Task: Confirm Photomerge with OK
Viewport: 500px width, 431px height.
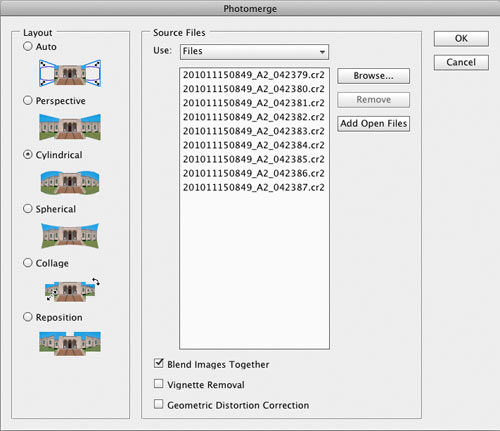Action: [461, 39]
